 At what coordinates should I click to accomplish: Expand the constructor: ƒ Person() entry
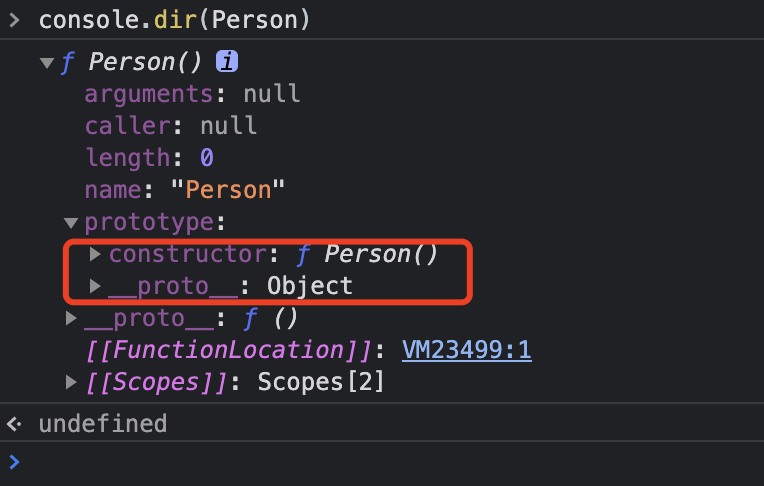pos(96,254)
